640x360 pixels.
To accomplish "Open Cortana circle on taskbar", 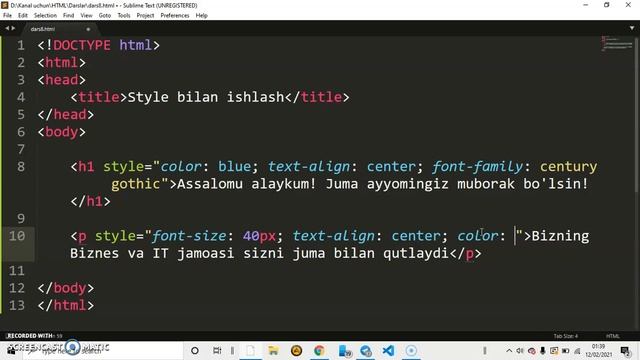I will (x=195, y=350).
